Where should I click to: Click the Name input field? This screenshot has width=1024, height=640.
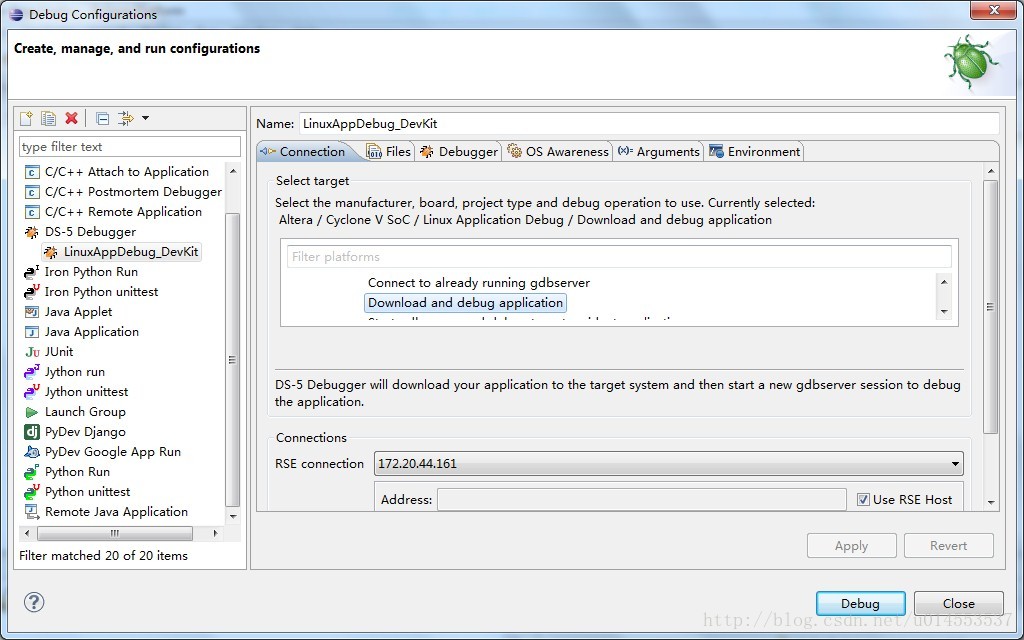tap(649, 123)
